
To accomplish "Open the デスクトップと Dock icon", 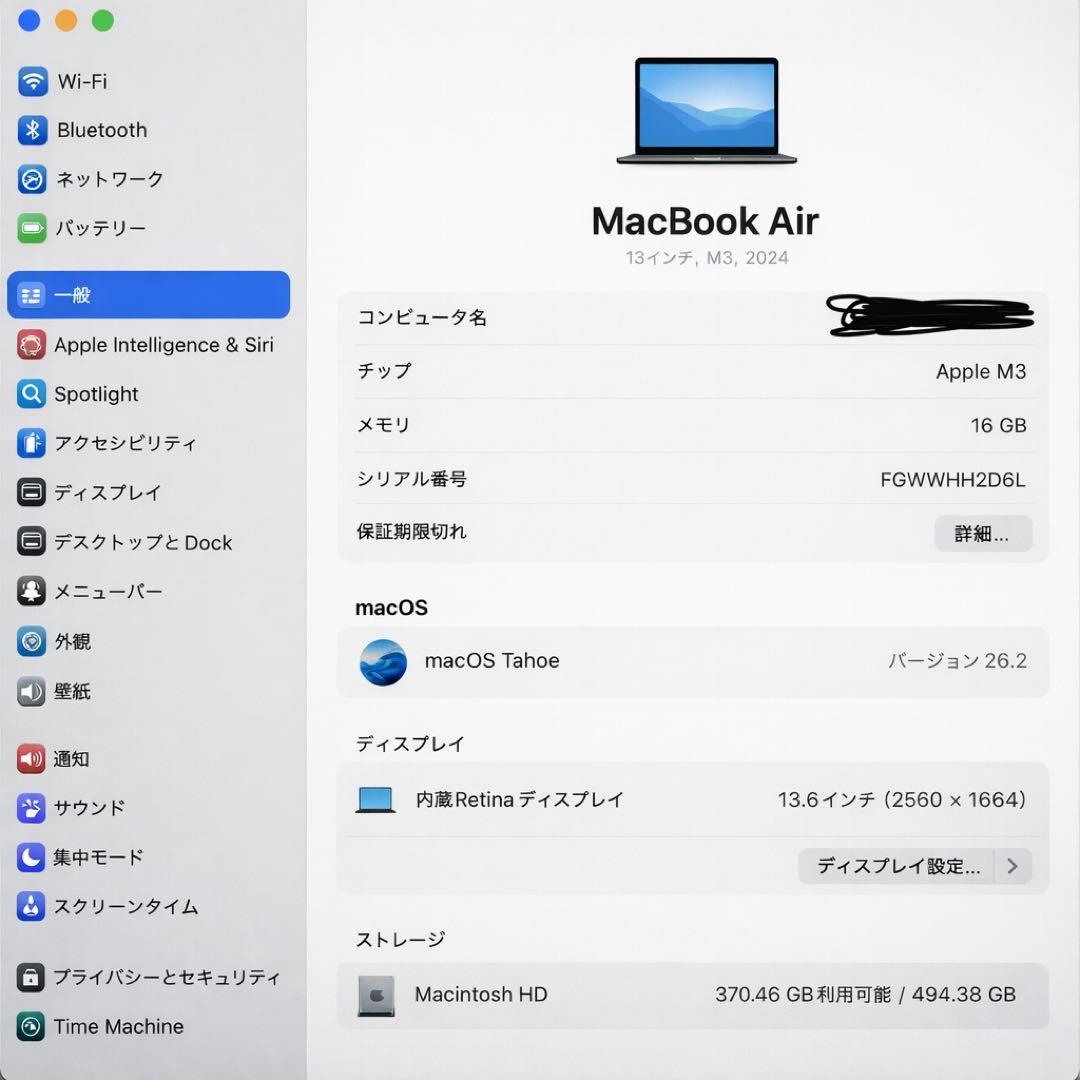I will click(31, 542).
